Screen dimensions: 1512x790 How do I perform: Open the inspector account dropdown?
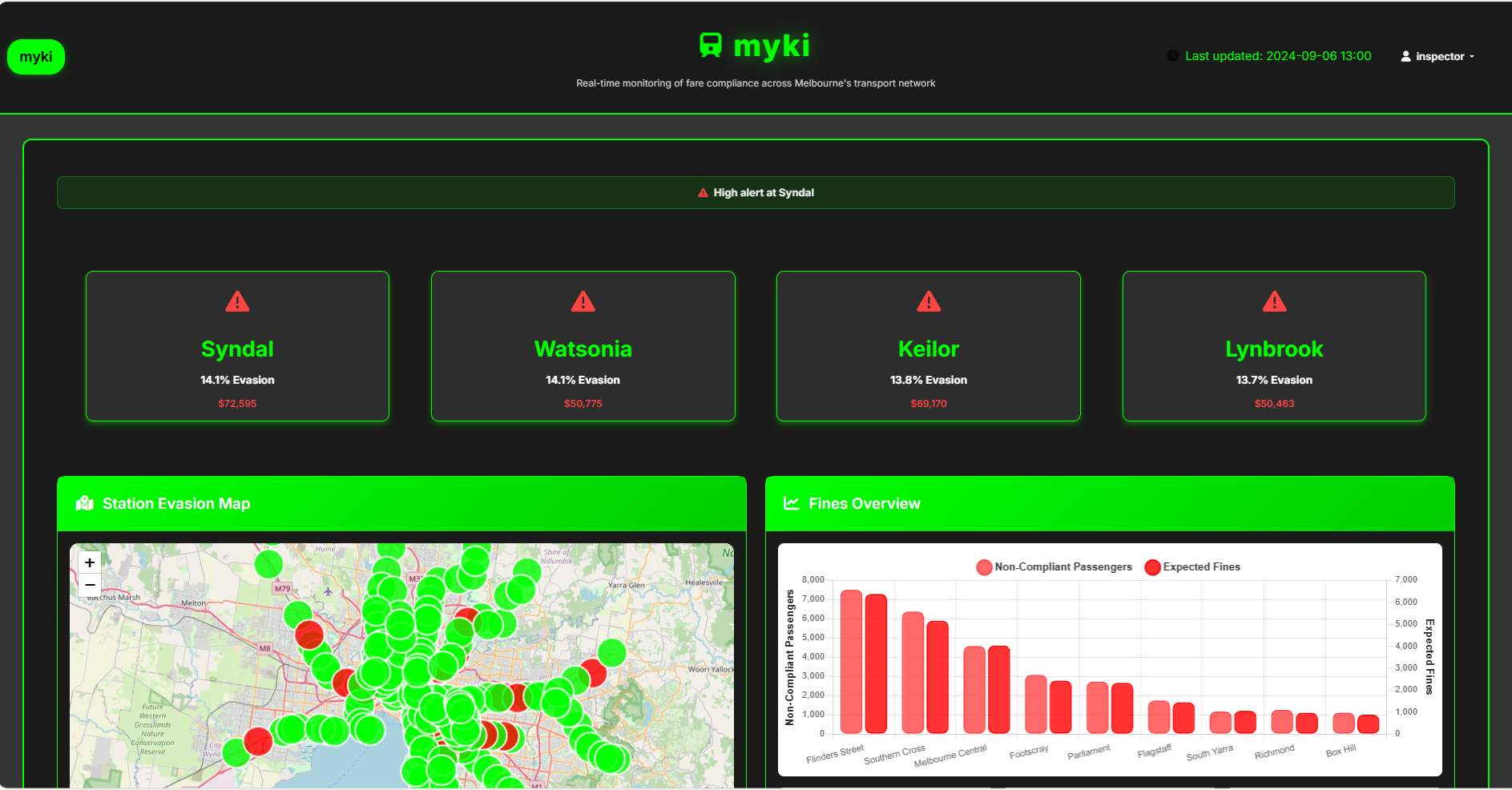[1437, 56]
